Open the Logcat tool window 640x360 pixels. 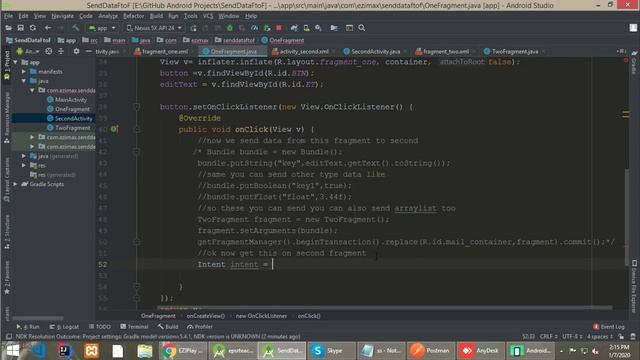(x=64, y=327)
